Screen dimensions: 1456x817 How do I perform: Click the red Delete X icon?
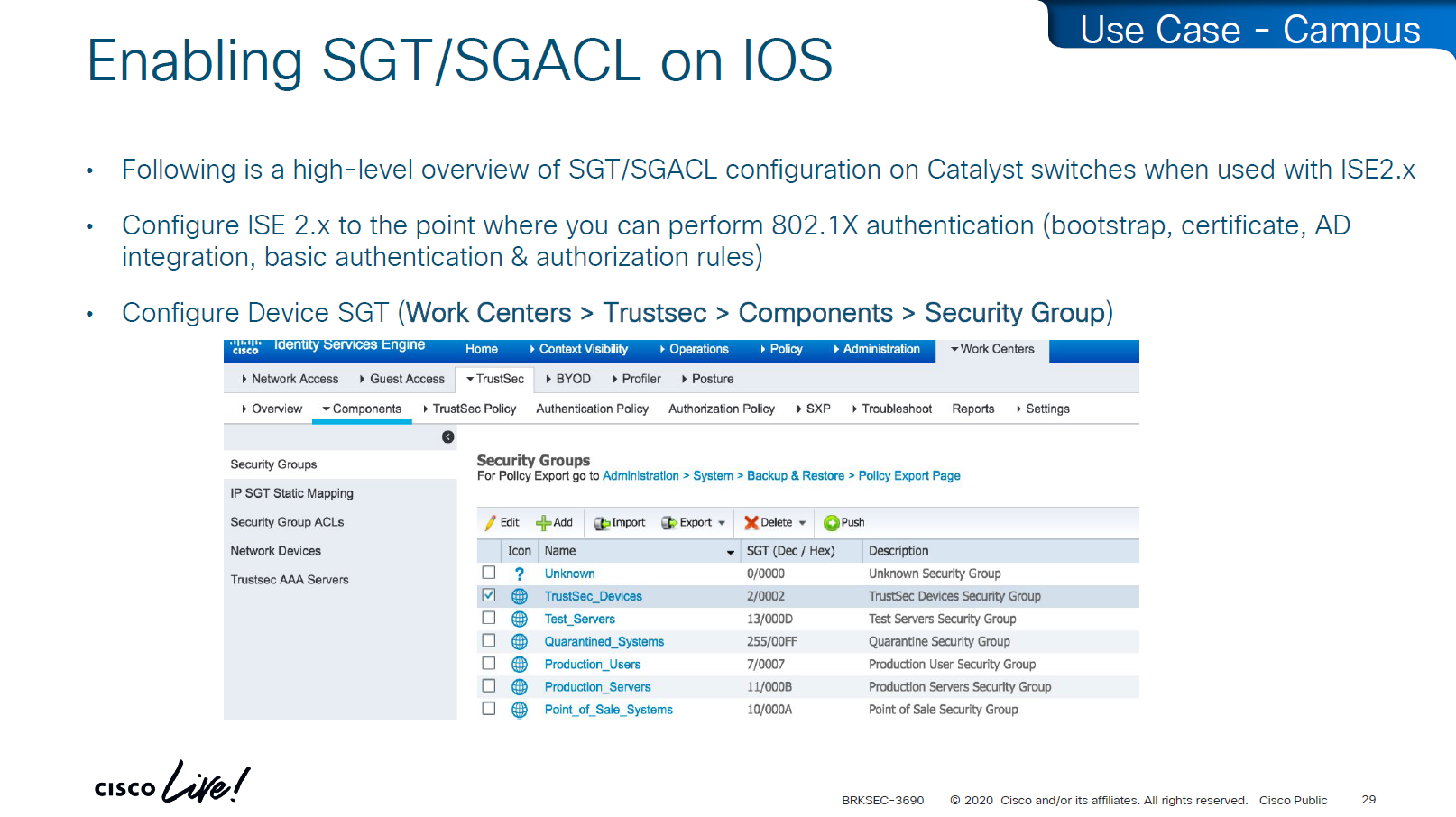[x=751, y=523]
